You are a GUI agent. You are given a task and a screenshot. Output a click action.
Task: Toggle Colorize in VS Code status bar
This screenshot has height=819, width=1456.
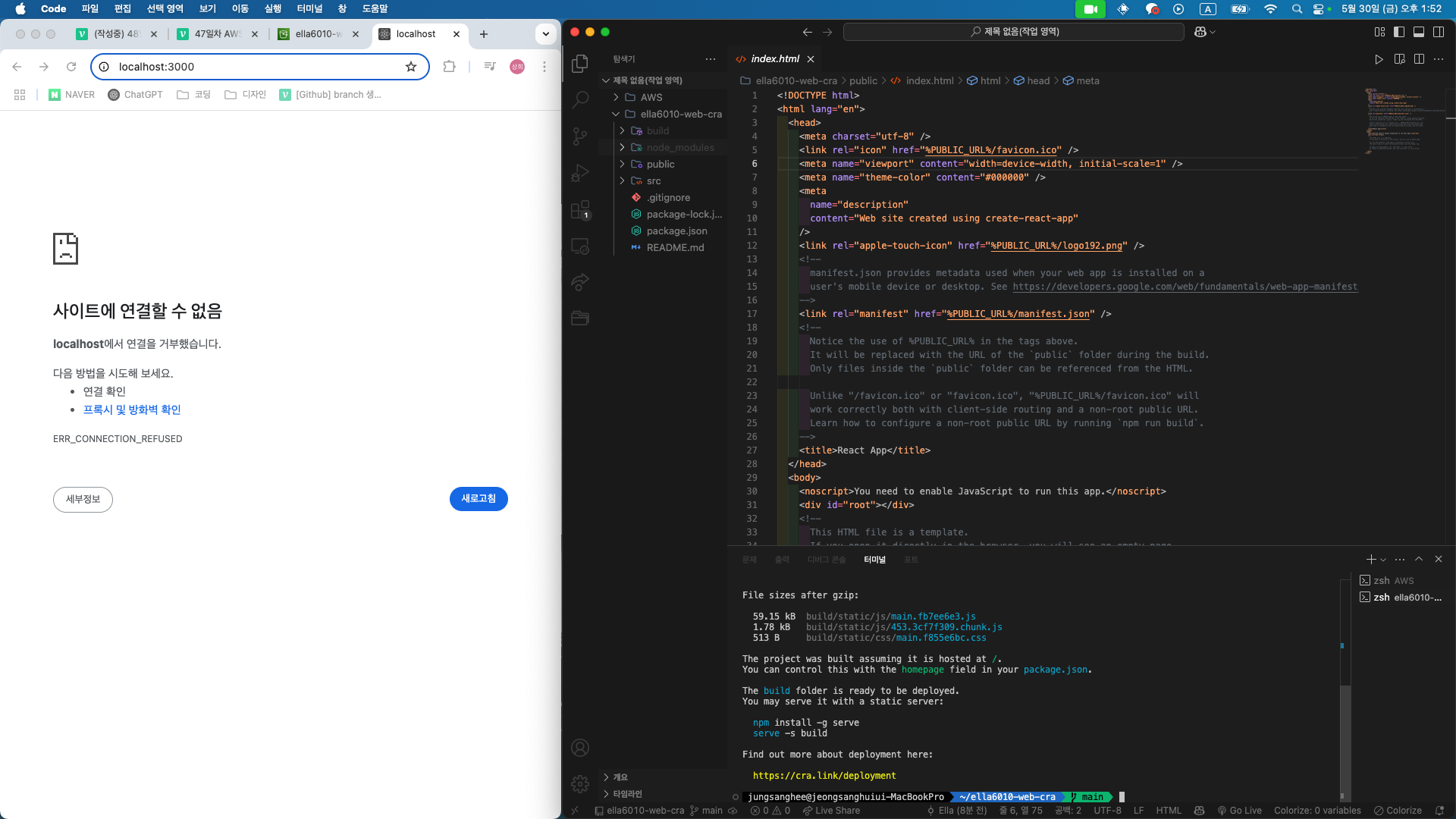tap(1398, 811)
